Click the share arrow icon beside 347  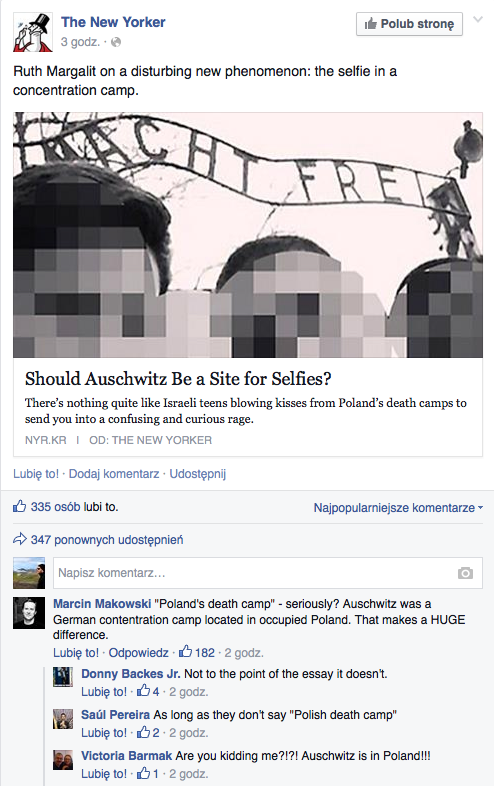click(20, 539)
